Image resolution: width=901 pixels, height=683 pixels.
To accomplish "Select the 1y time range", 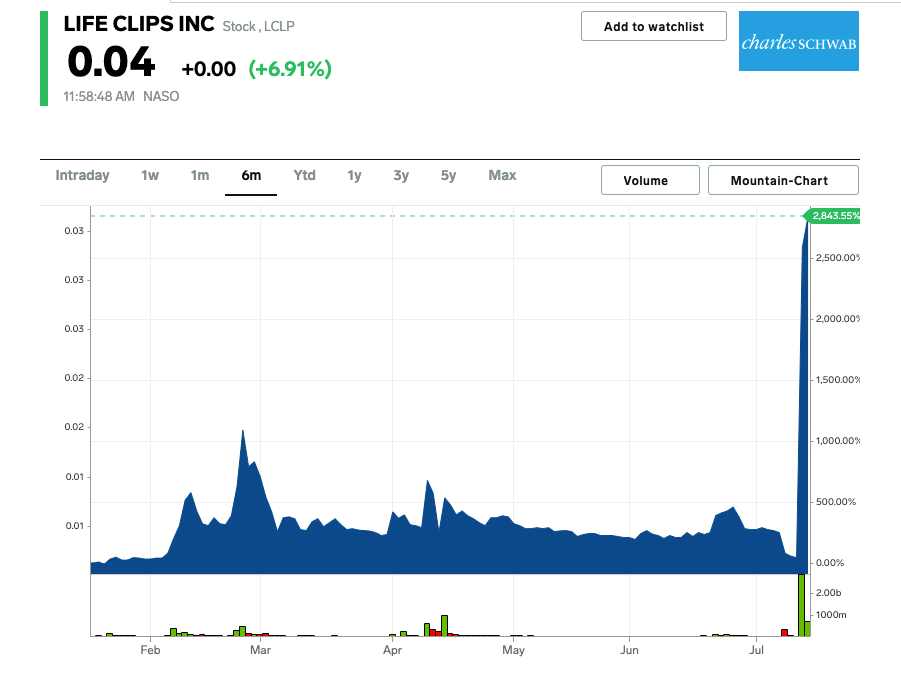I will click(x=354, y=175).
